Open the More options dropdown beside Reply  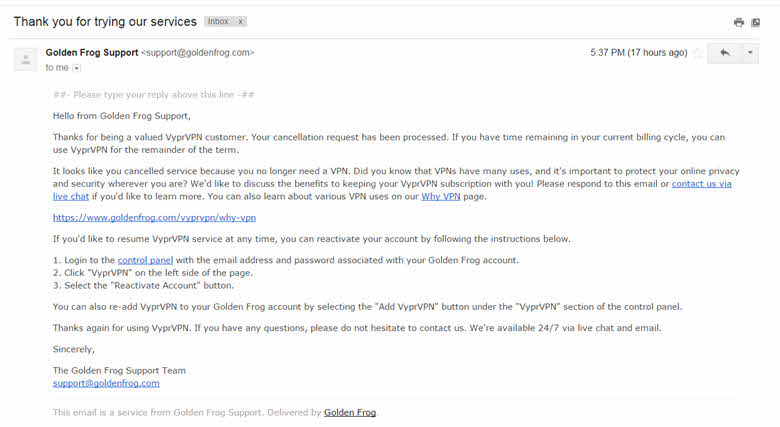pyautogui.click(x=750, y=52)
